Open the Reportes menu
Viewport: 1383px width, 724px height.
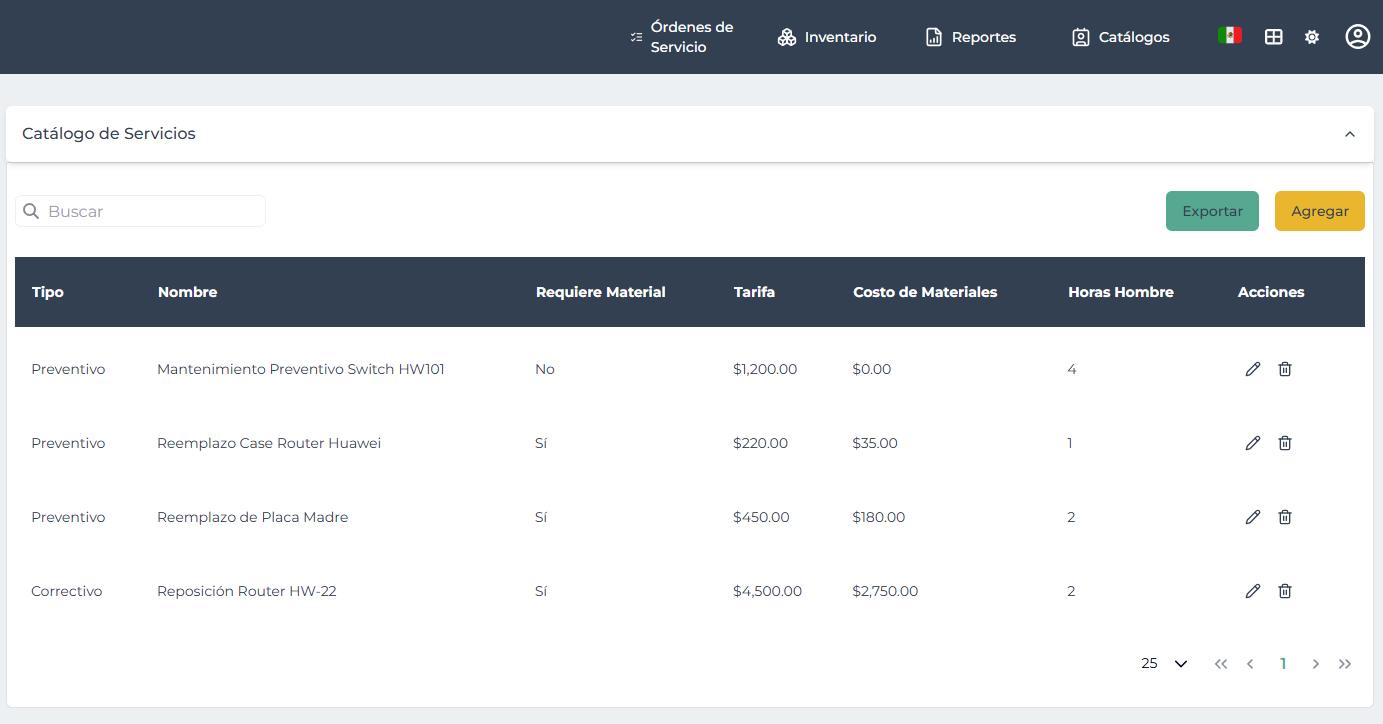coord(970,37)
